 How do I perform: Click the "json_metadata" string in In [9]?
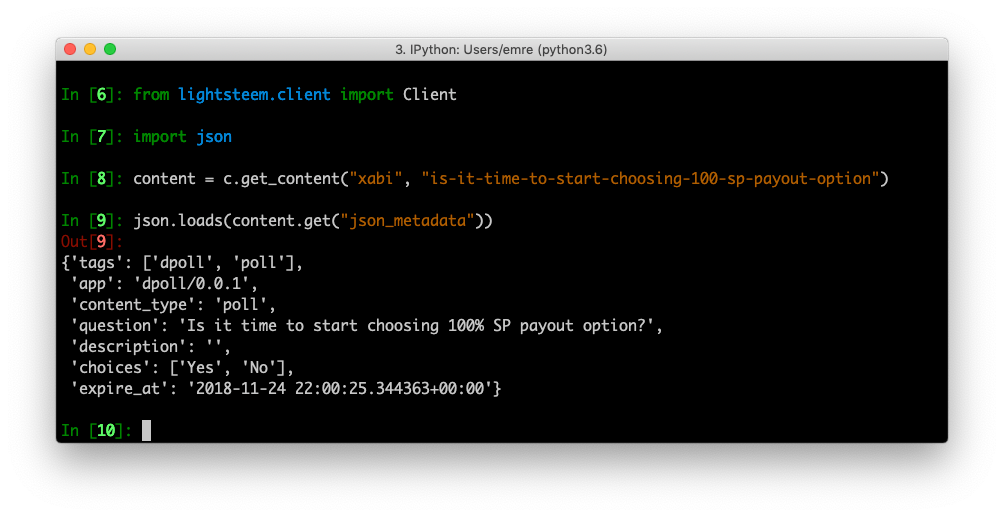pos(407,220)
